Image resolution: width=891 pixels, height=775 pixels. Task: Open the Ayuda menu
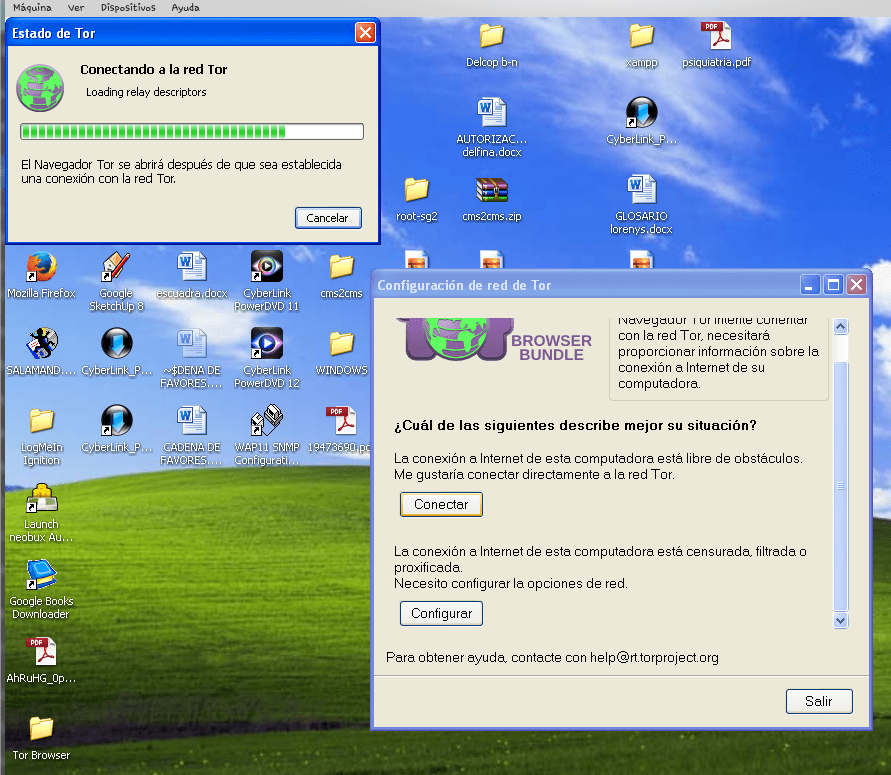pyautogui.click(x=185, y=7)
